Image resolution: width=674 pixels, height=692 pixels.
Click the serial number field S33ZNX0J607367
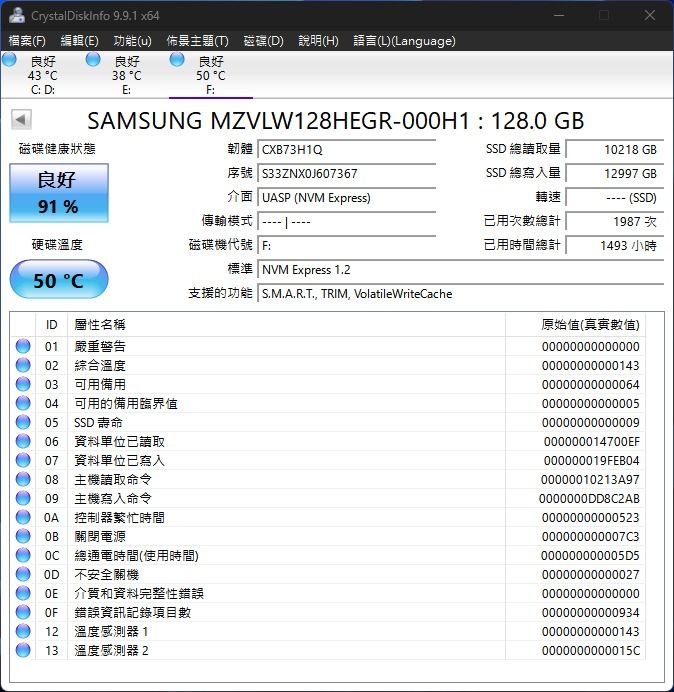pyautogui.click(x=346, y=173)
